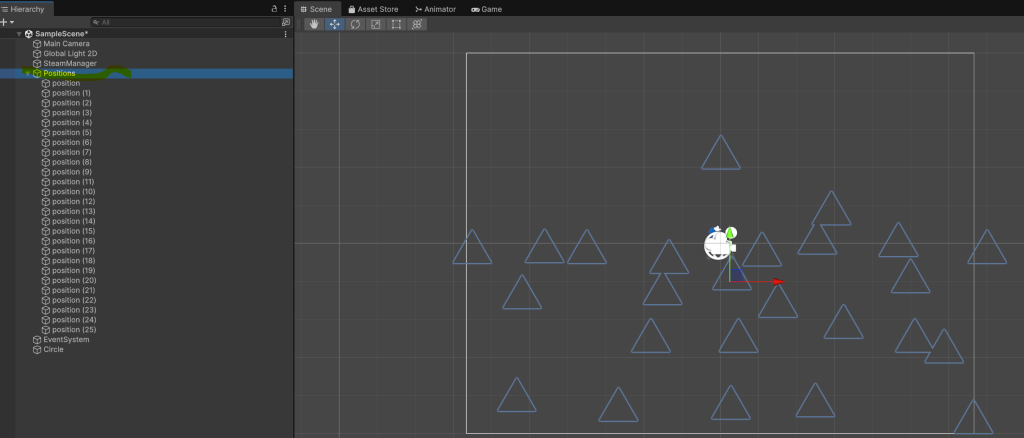Collapse the Positions object children

[x=27, y=73]
